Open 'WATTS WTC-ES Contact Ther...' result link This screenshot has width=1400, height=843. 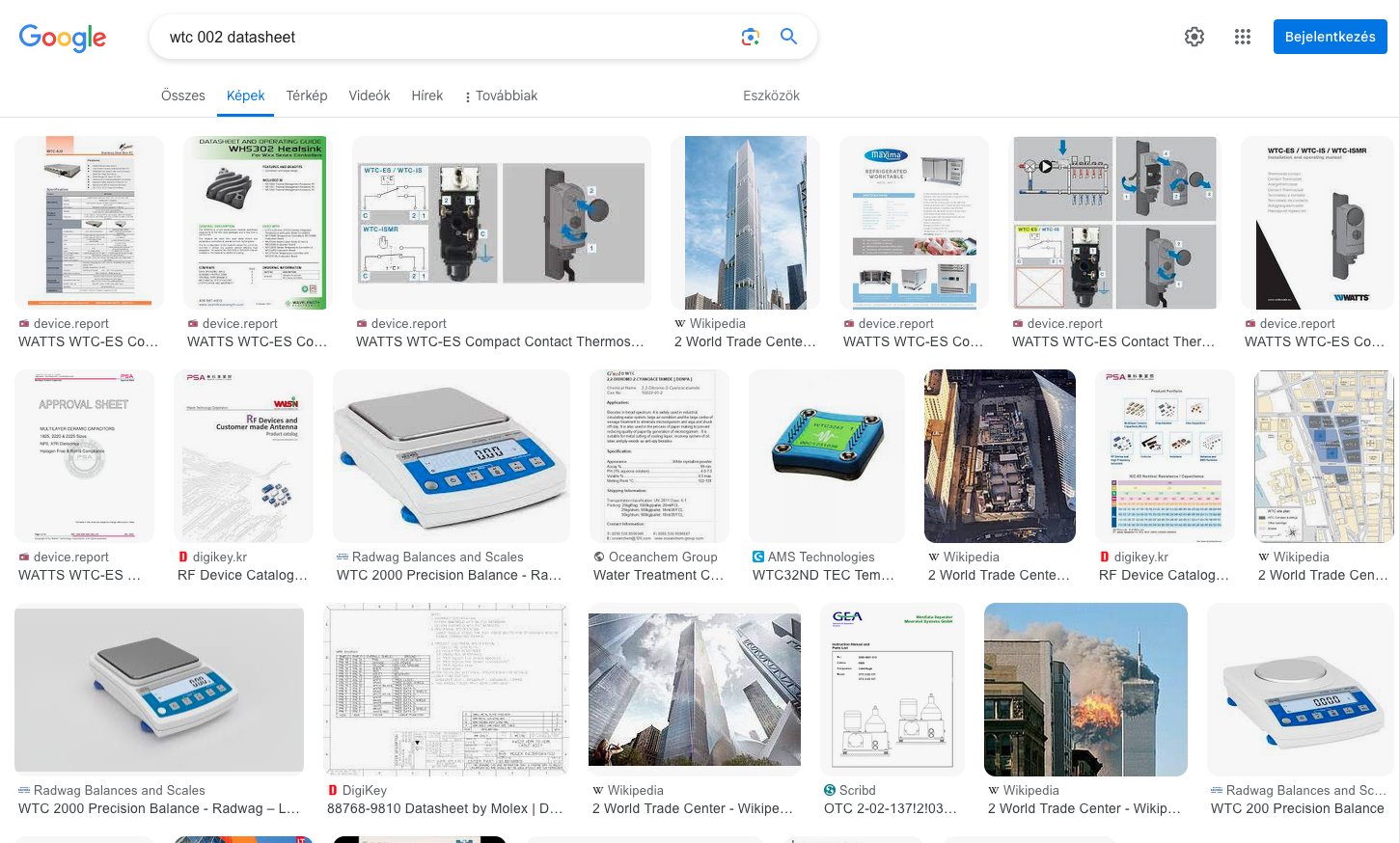tap(1113, 341)
